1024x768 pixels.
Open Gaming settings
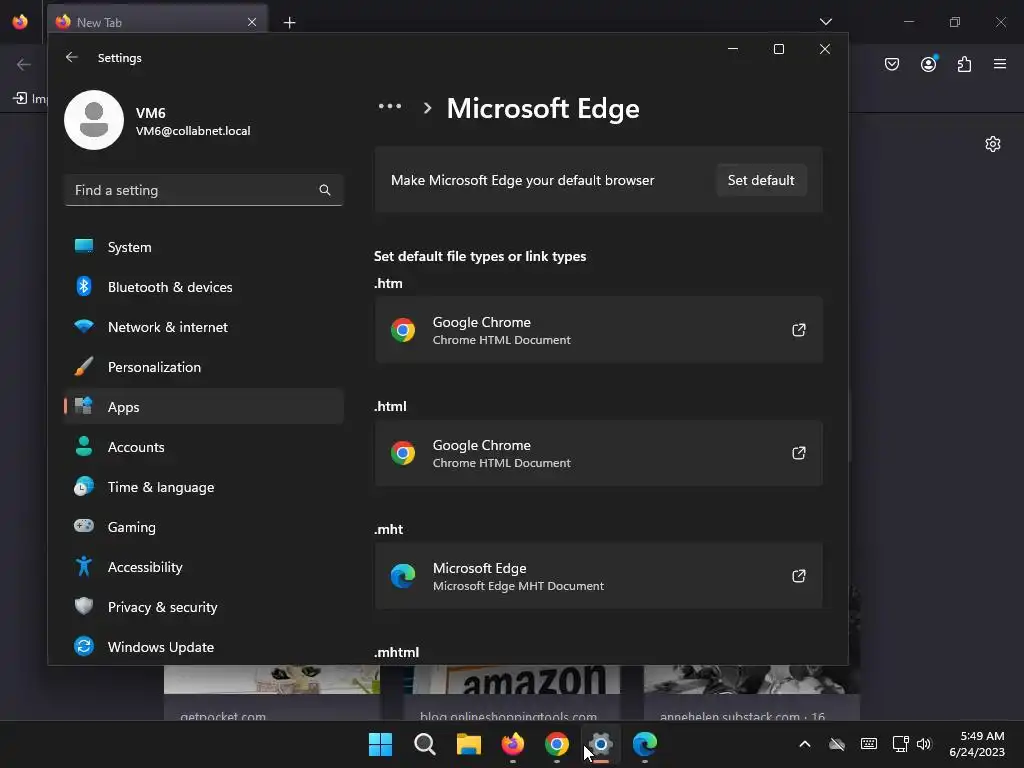[204, 526]
